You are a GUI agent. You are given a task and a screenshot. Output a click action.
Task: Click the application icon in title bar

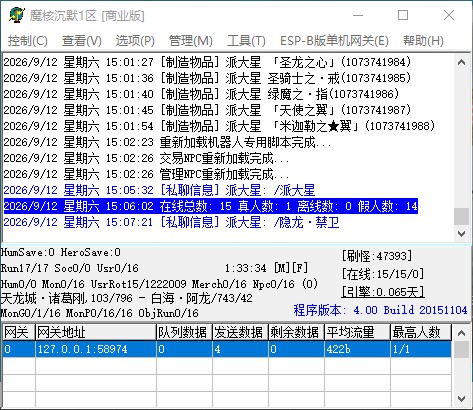[x=17, y=15]
